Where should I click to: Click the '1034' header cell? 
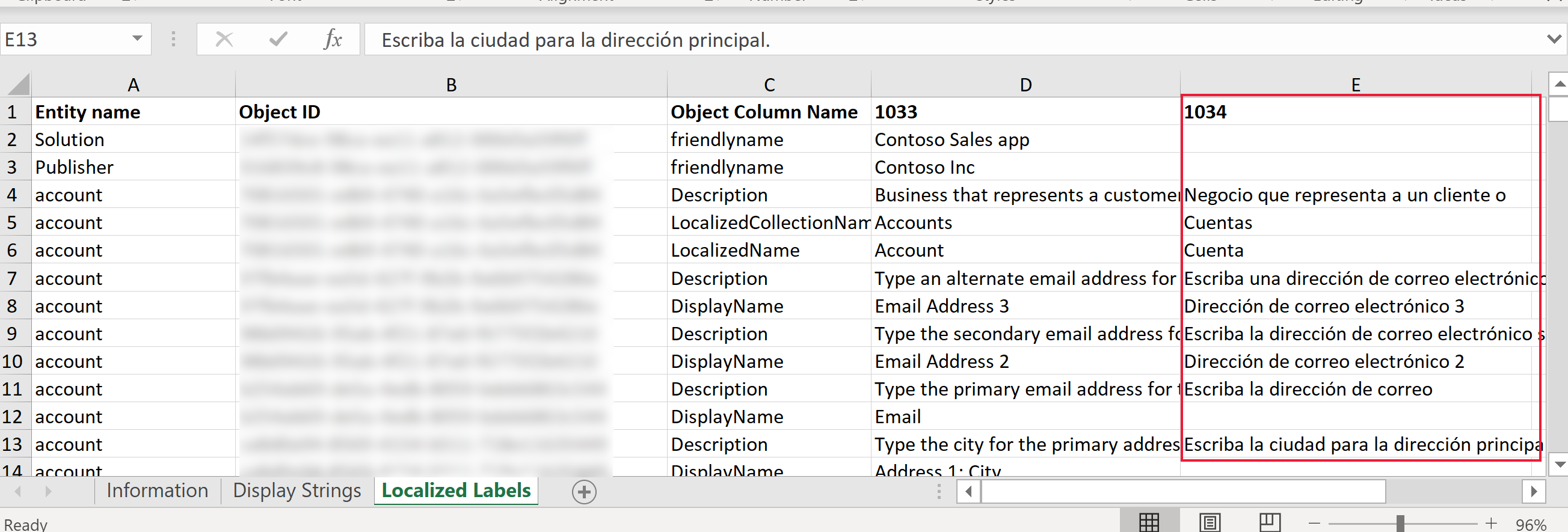point(1356,112)
